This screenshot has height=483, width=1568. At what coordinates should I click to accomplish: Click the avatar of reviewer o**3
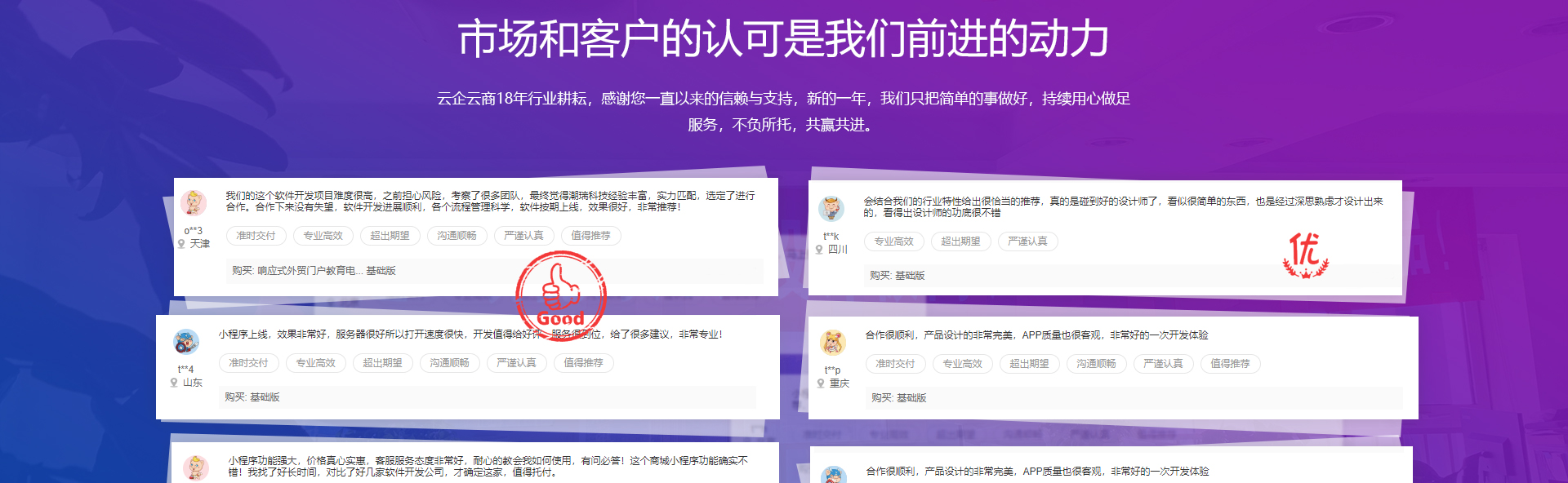pos(194,202)
